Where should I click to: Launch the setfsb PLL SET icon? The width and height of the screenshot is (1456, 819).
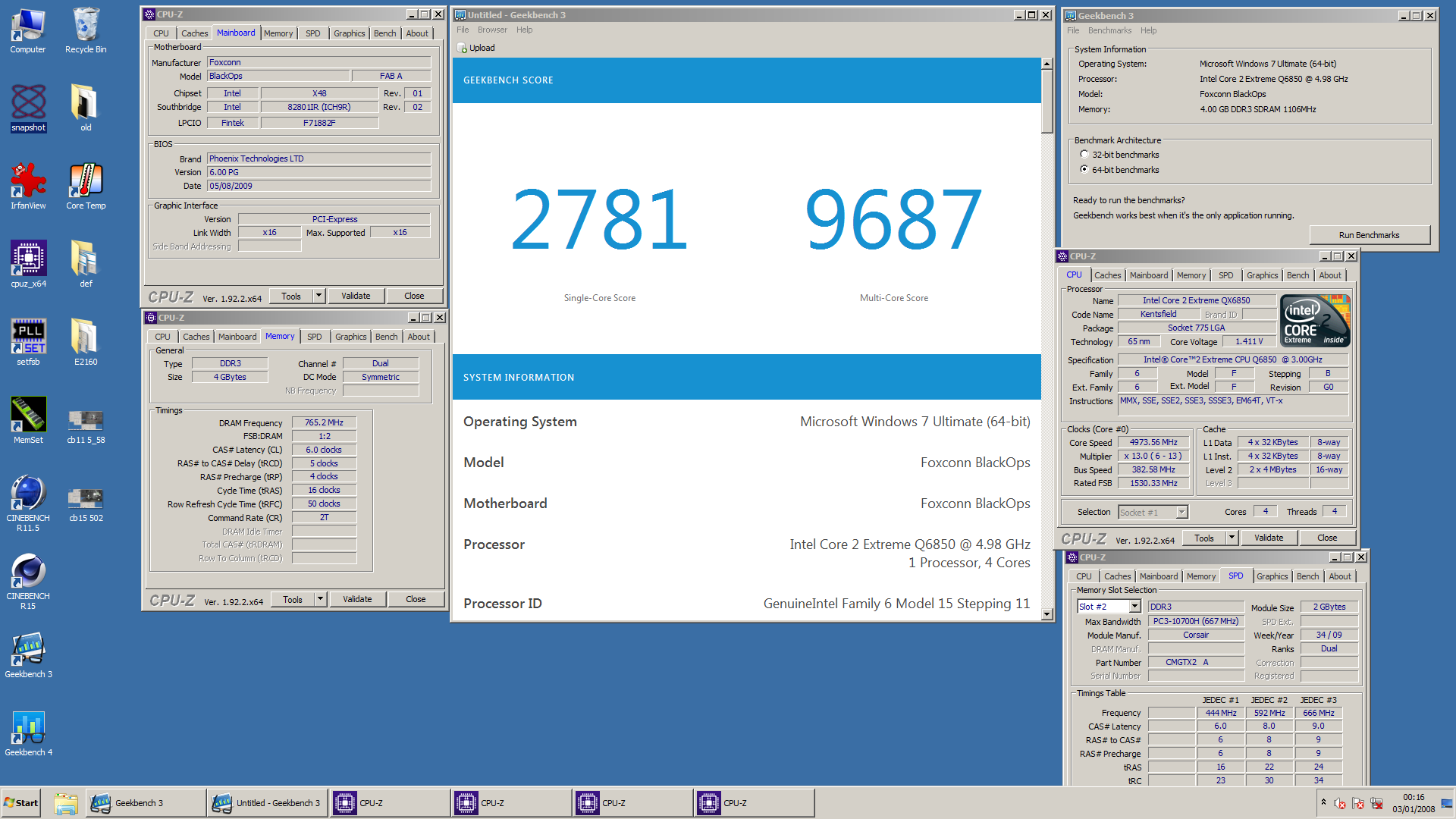click(28, 344)
